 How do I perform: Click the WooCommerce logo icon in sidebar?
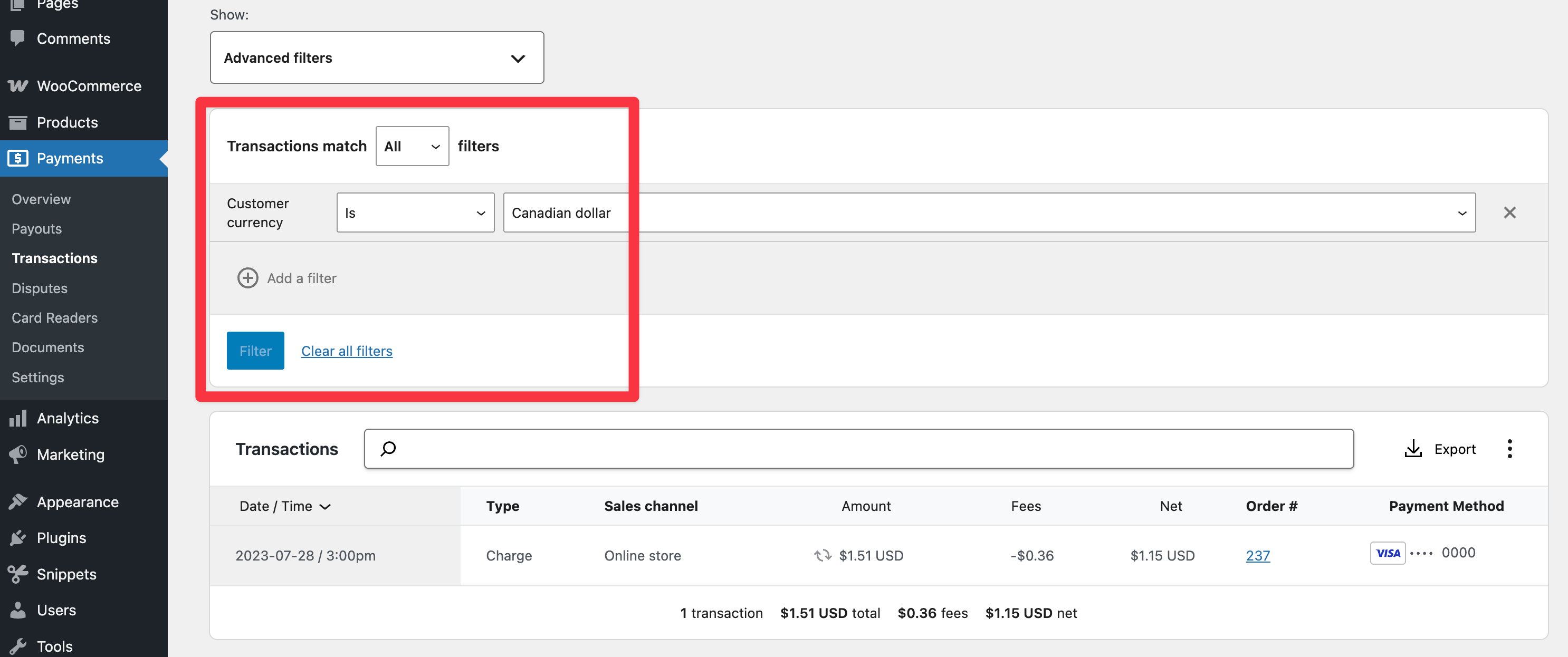point(17,86)
